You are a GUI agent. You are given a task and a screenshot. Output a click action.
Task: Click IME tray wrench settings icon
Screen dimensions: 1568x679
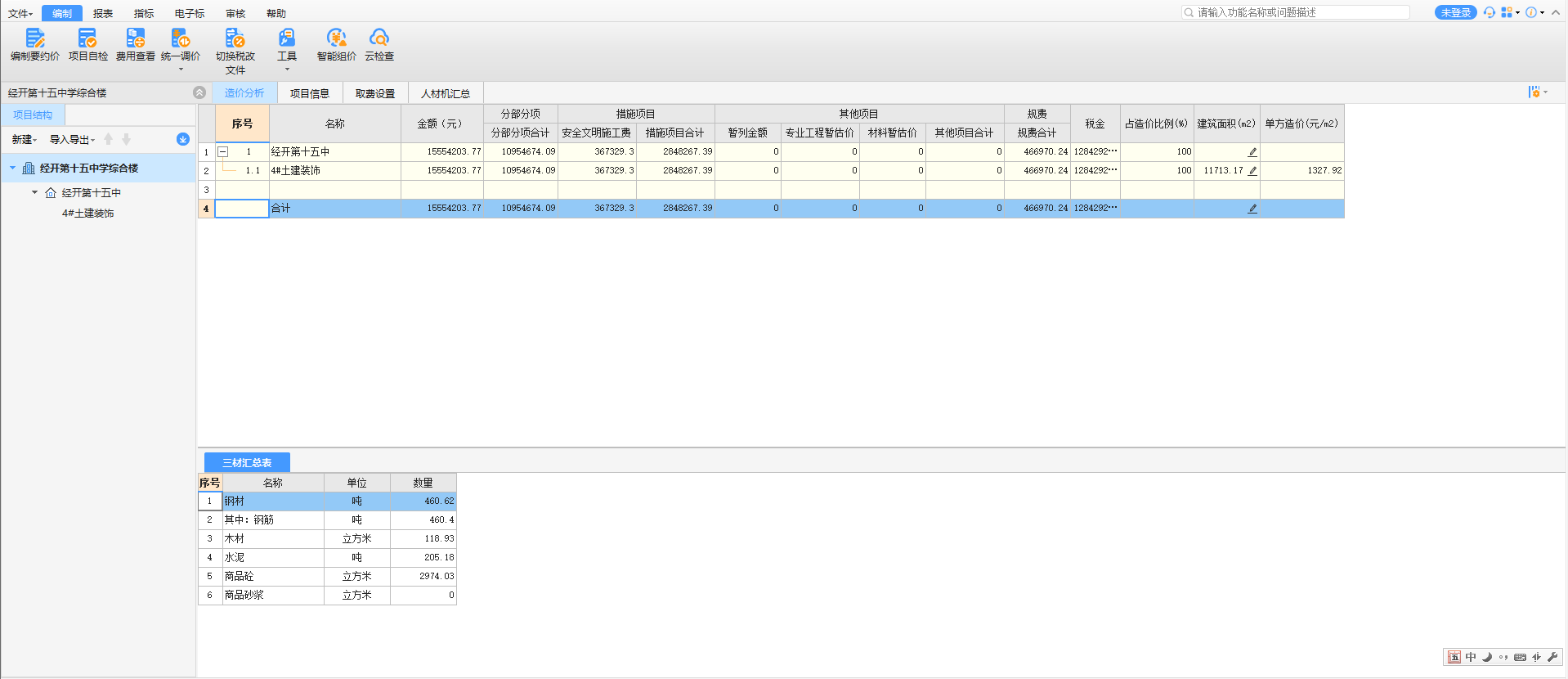coord(1552,657)
